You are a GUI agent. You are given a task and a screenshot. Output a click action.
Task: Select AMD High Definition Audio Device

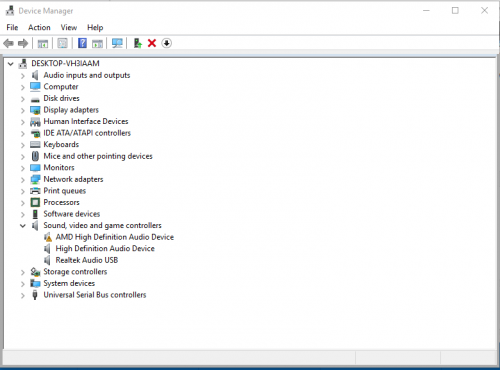pyautogui.click(x=115, y=237)
